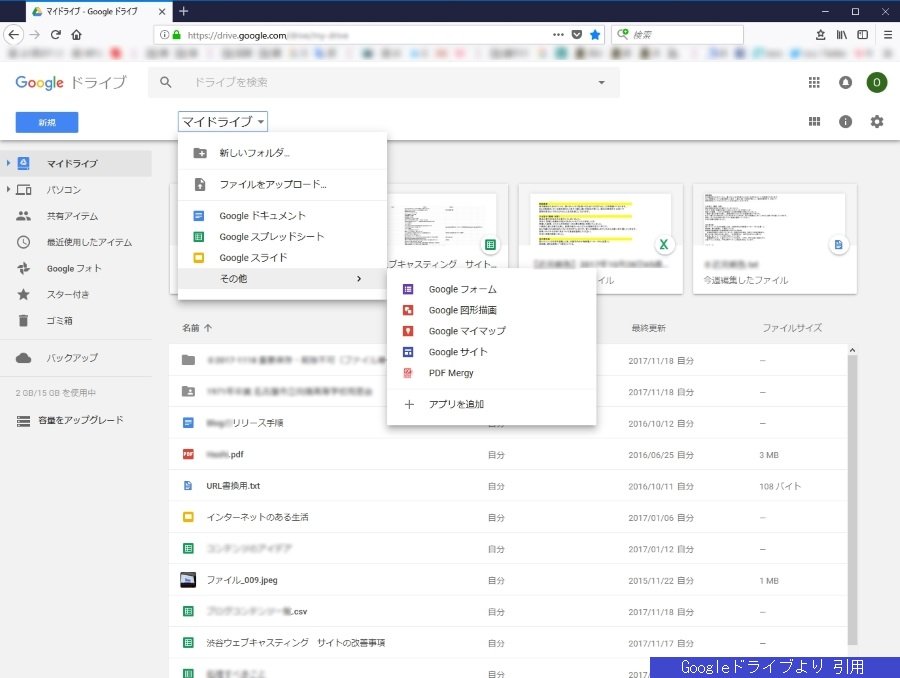Click the Drive search magnifier icon
The width and height of the screenshot is (900, 678).
[x=165, y=82]
